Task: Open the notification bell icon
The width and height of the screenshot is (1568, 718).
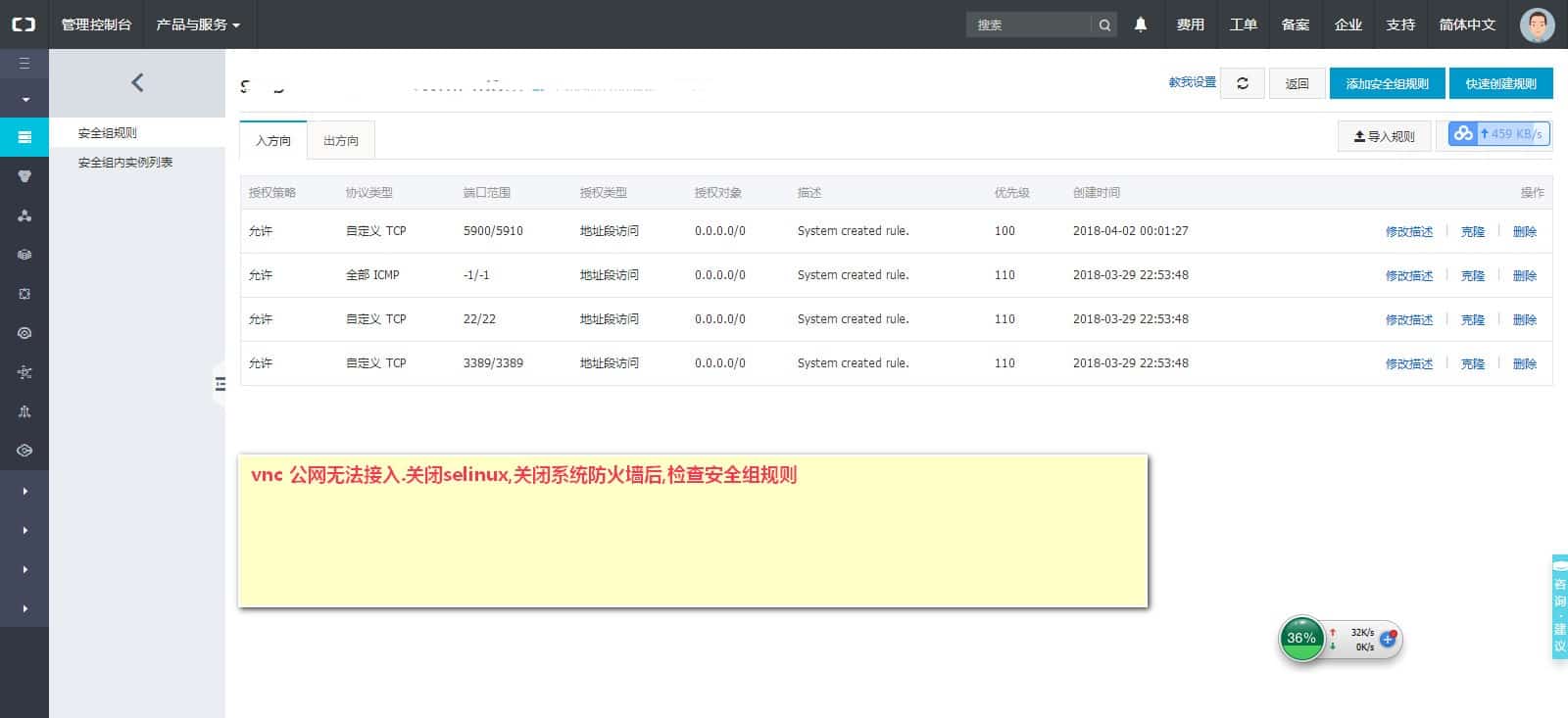Action: [1141, 24]
